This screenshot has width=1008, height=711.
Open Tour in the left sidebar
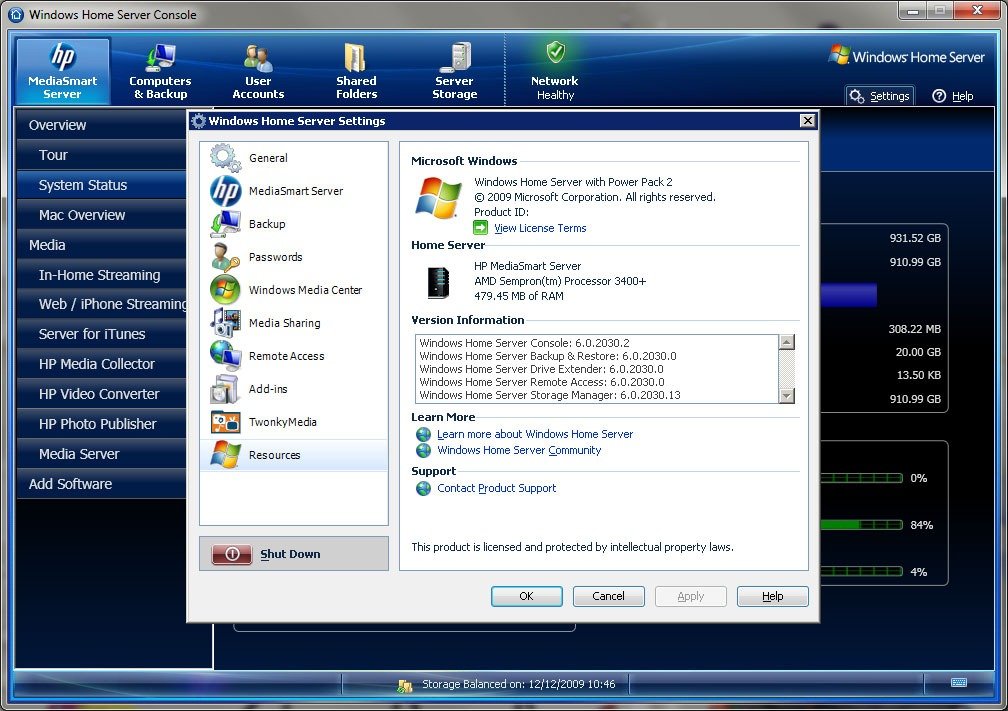coord(101,155)
